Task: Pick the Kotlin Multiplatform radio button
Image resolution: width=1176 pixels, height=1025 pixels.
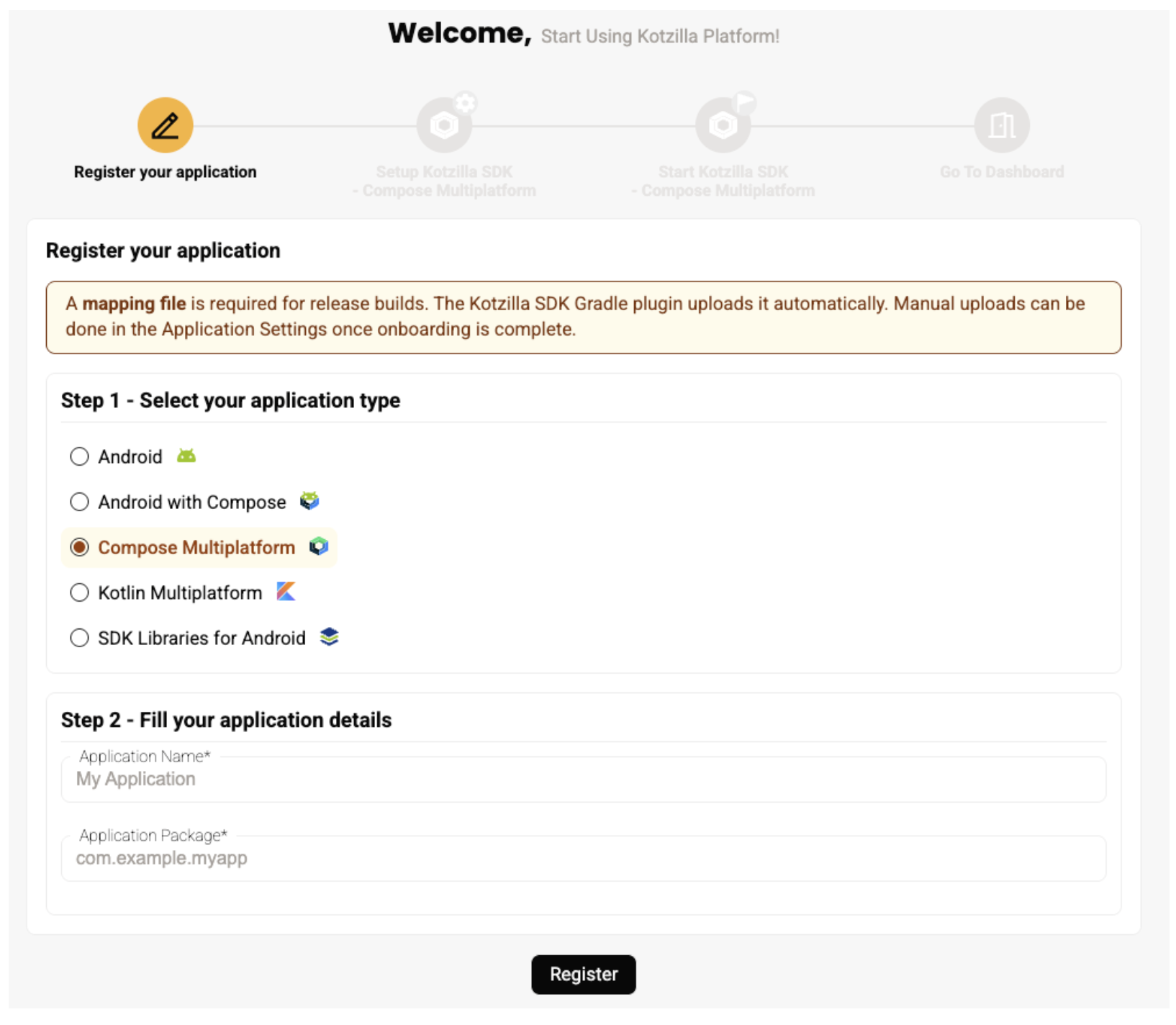Action: (79, 592)
